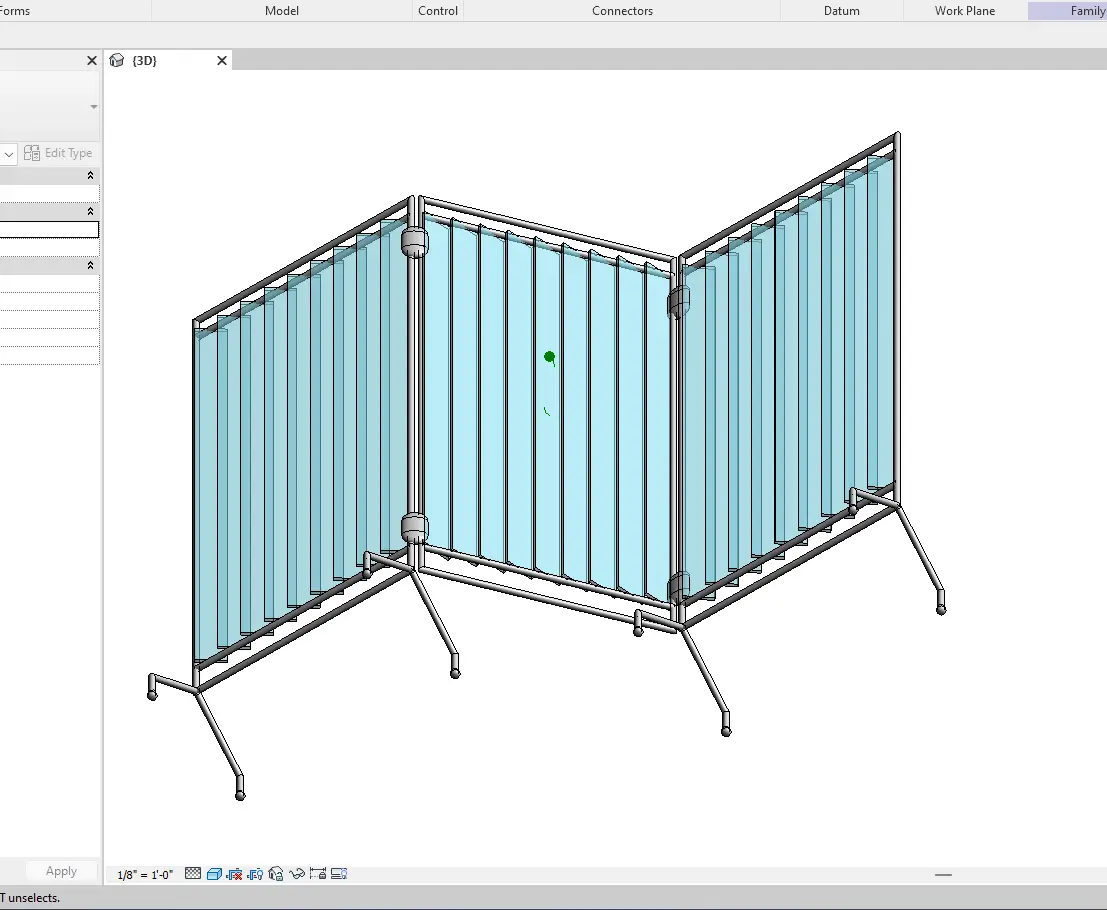The height and width of the screenshot is (910, 1107).
Task: Open the type selector dropdown arrow
Action: (9, 154)
